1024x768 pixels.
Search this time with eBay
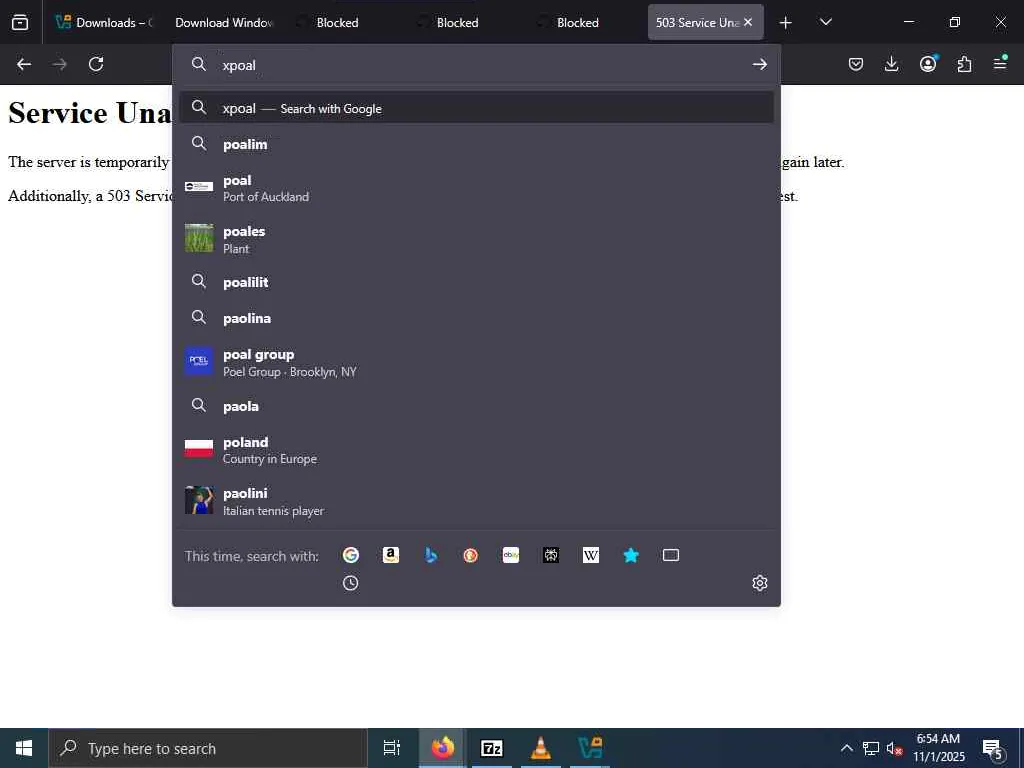pos(511,555)
